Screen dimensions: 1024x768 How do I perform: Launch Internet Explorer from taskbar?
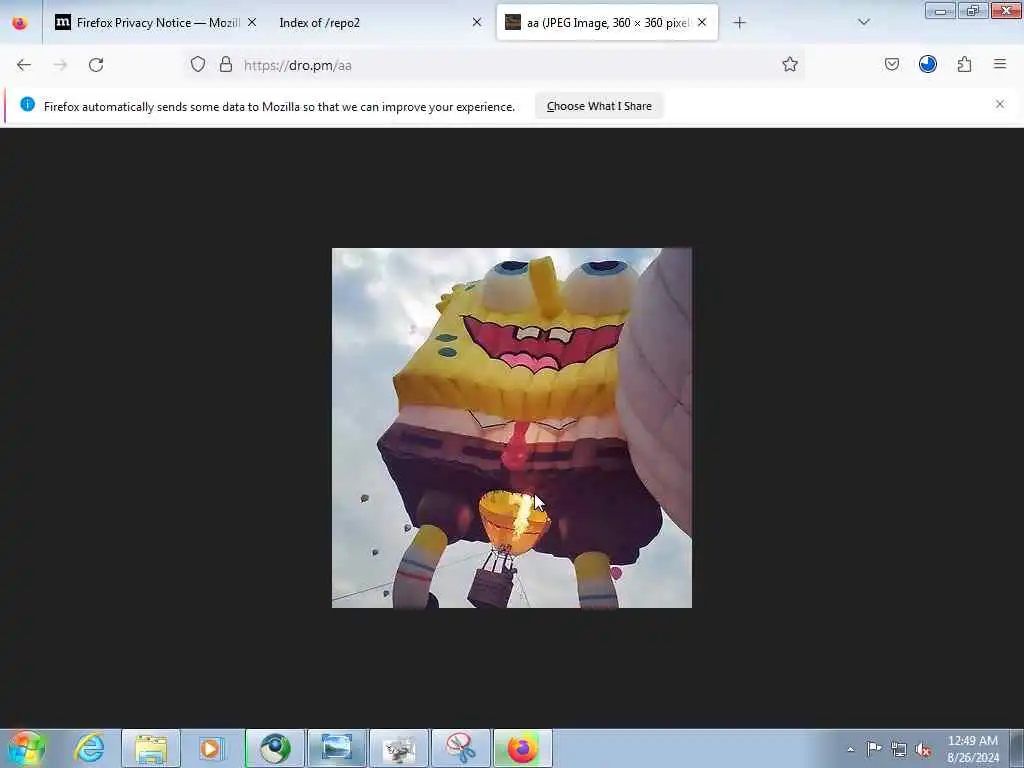(x=89, y=748)
